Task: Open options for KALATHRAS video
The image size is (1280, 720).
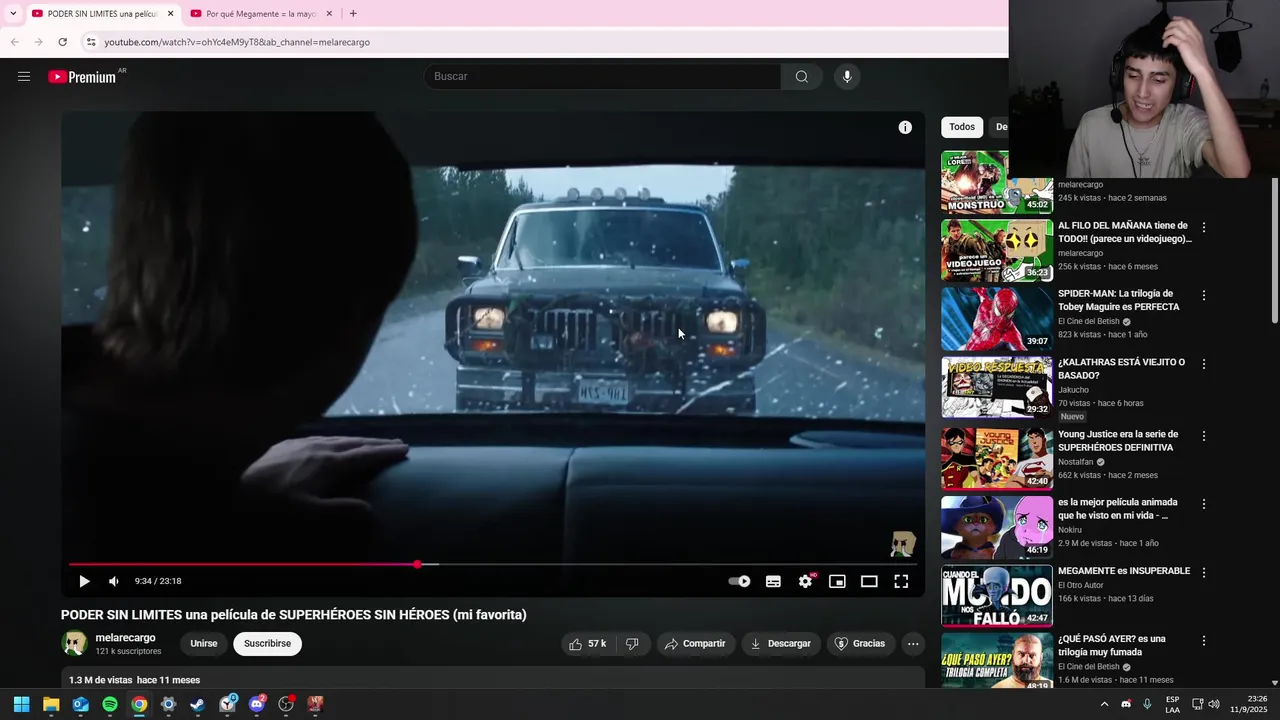Action: pos(1204,364)
